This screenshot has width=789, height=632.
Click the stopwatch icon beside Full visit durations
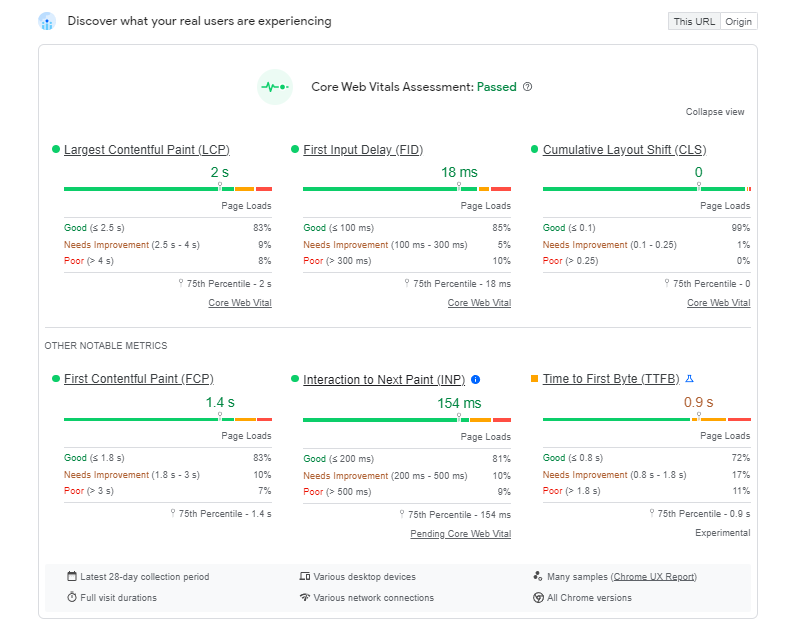(72, 597)
